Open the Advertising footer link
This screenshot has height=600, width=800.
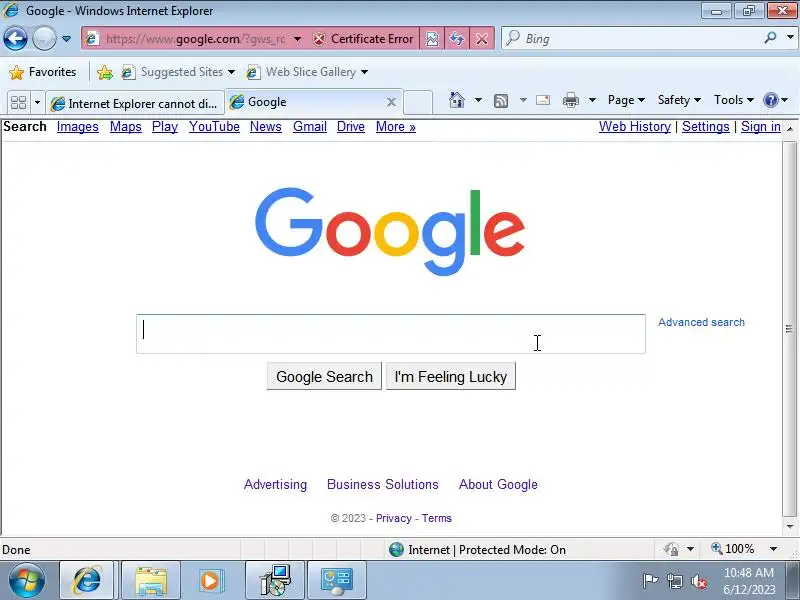click(x=276, y=484)
